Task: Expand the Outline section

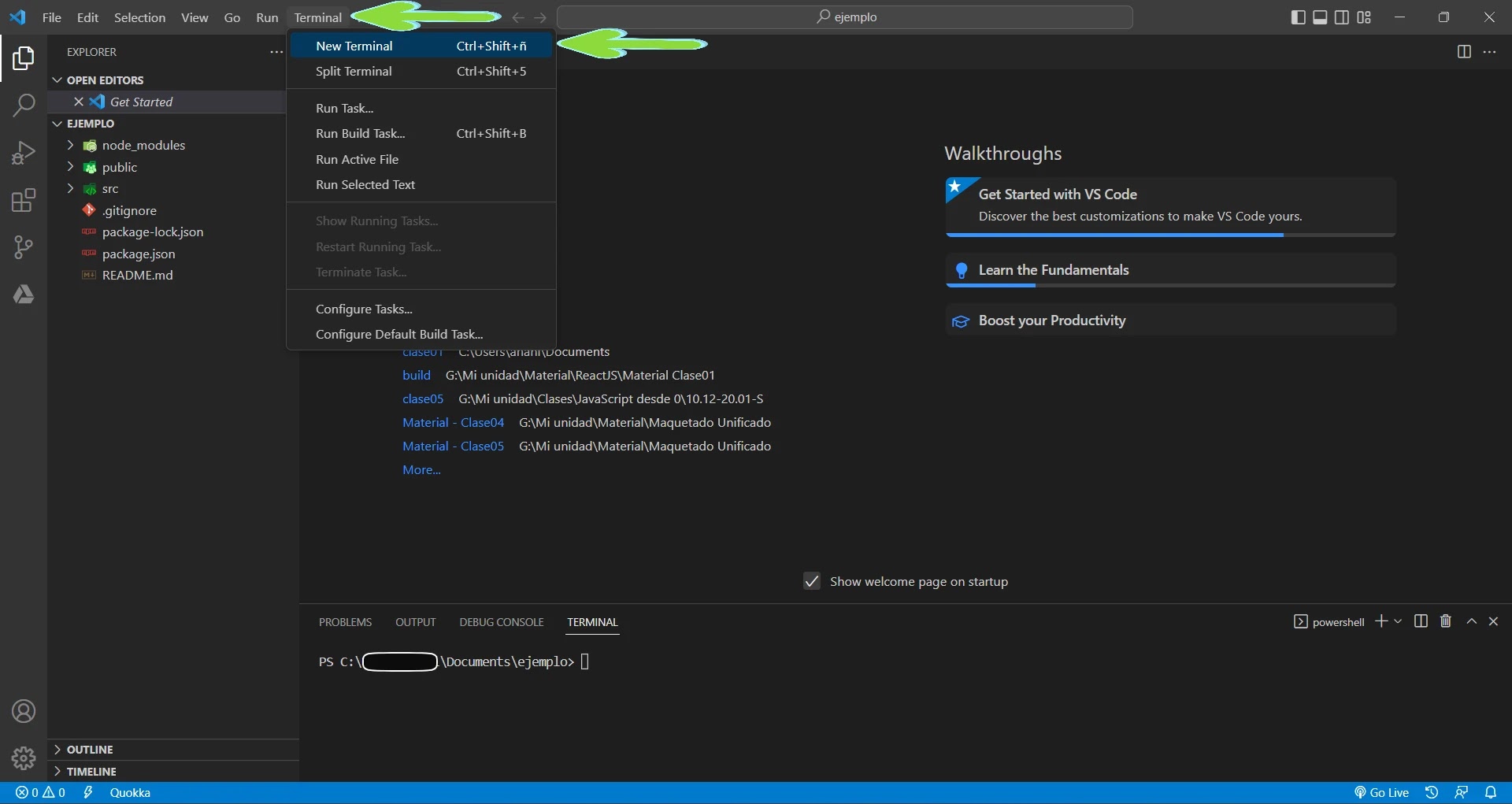Action: (57, 750)
